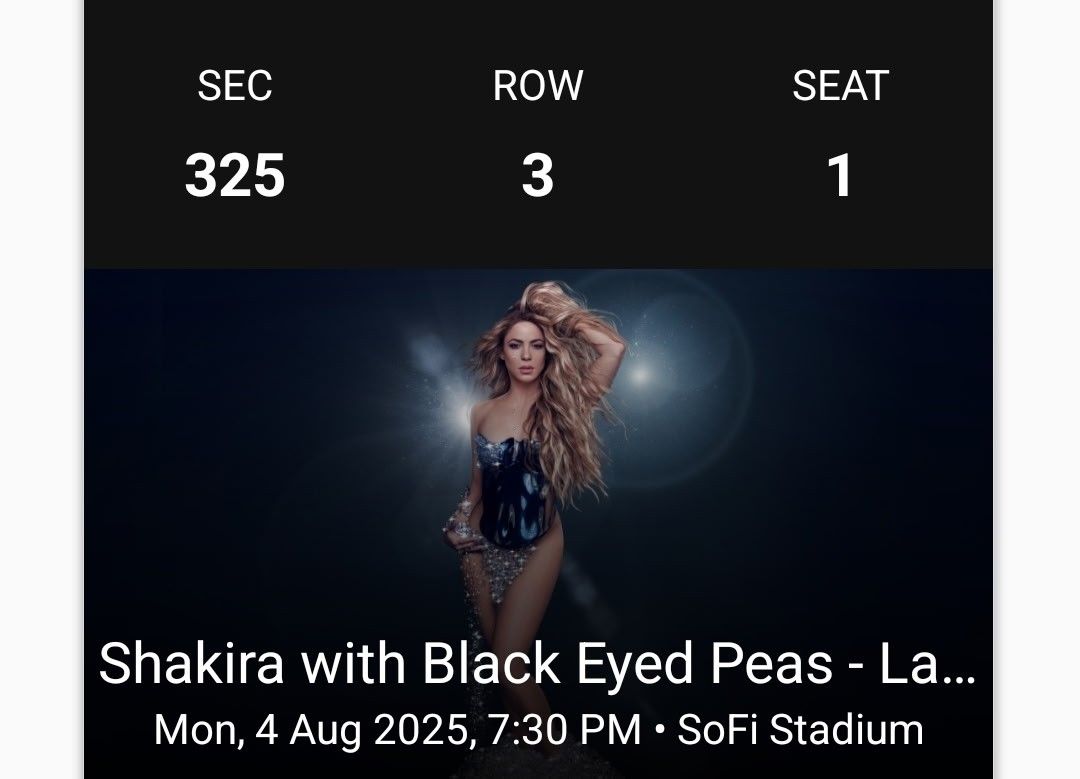
Task: Select the seat value 1
Action: pyautogui.click(x=840, y=175)
